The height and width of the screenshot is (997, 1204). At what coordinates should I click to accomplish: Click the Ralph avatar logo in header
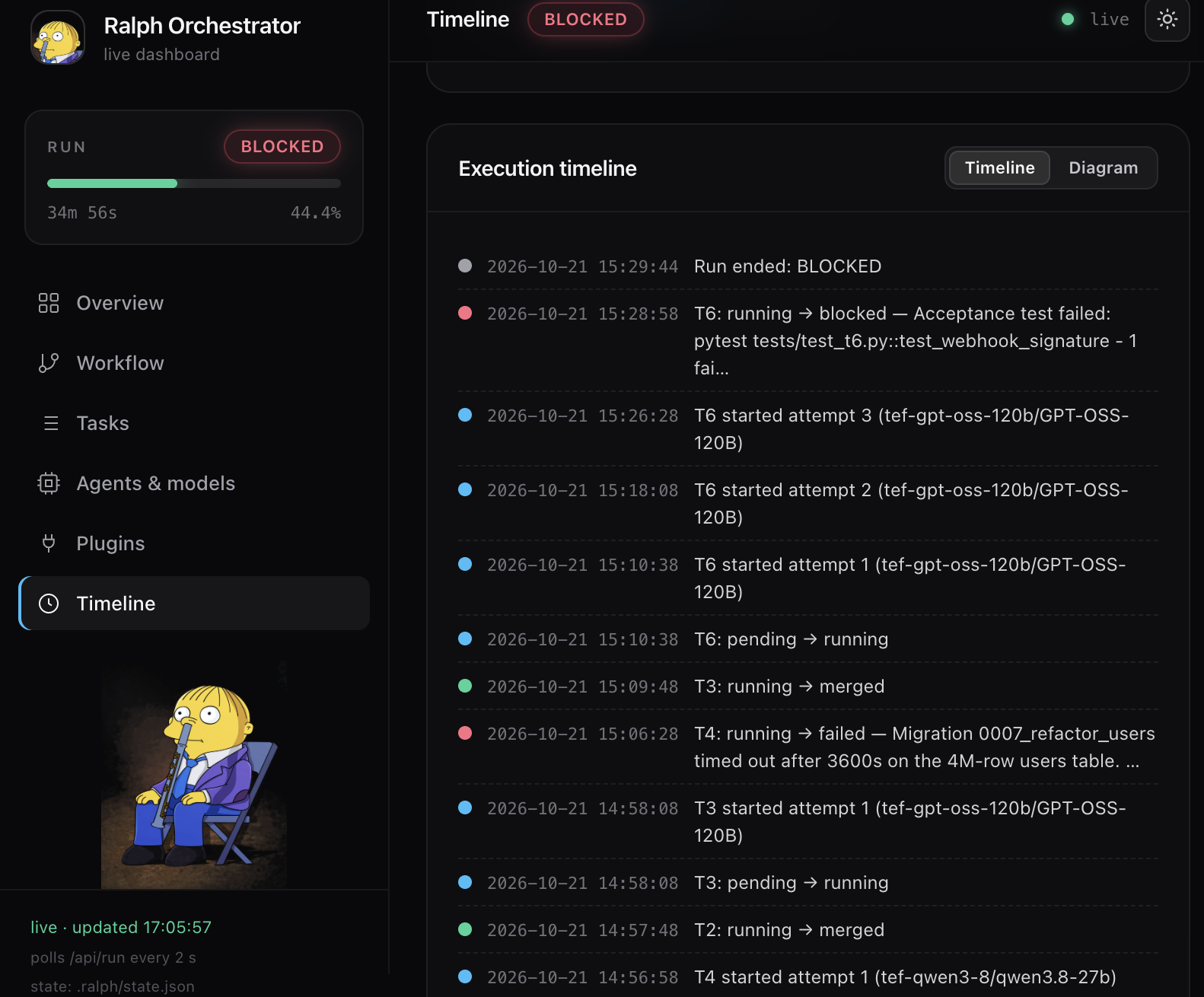58,38
